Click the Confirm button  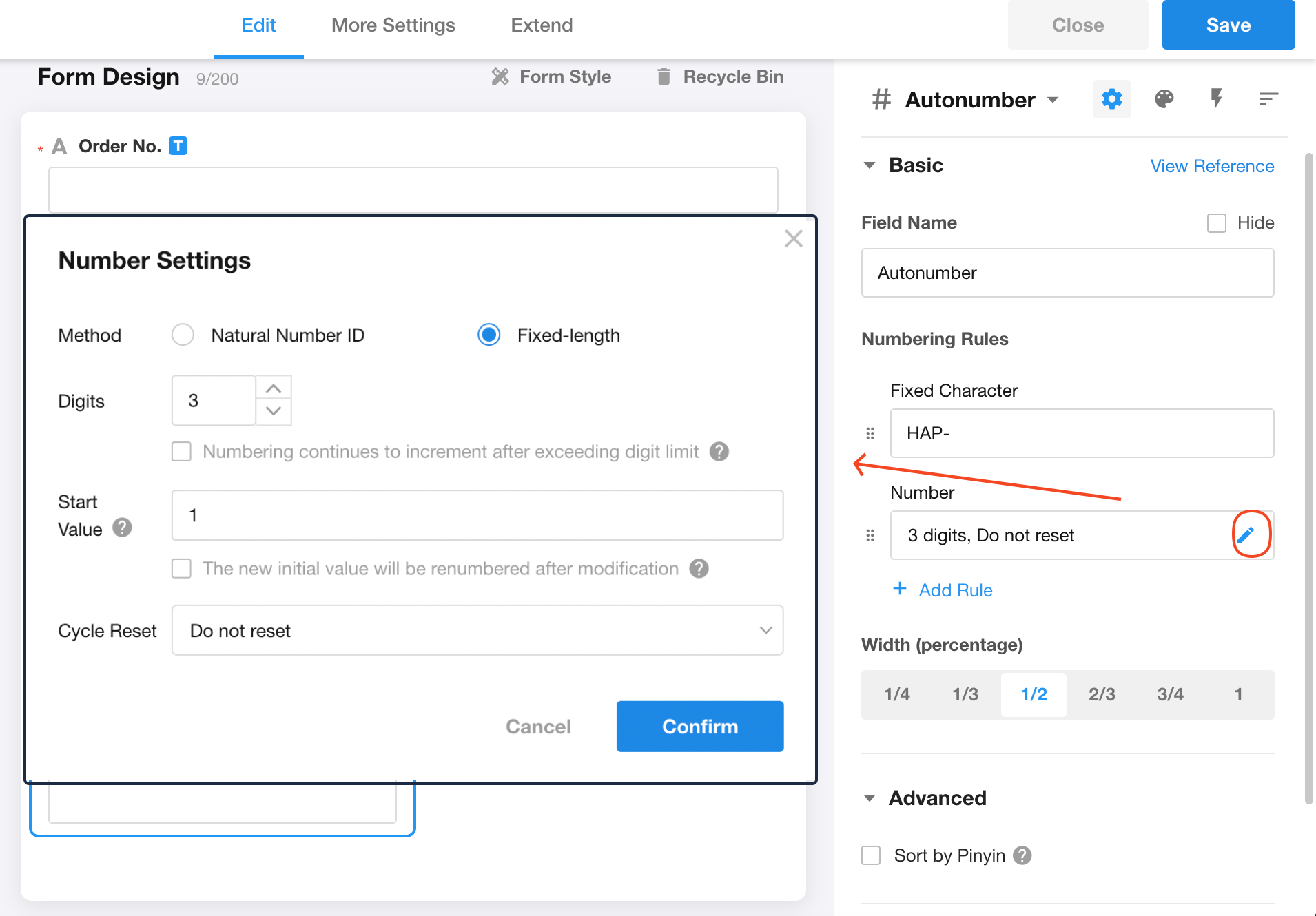(x=699, y=727)
